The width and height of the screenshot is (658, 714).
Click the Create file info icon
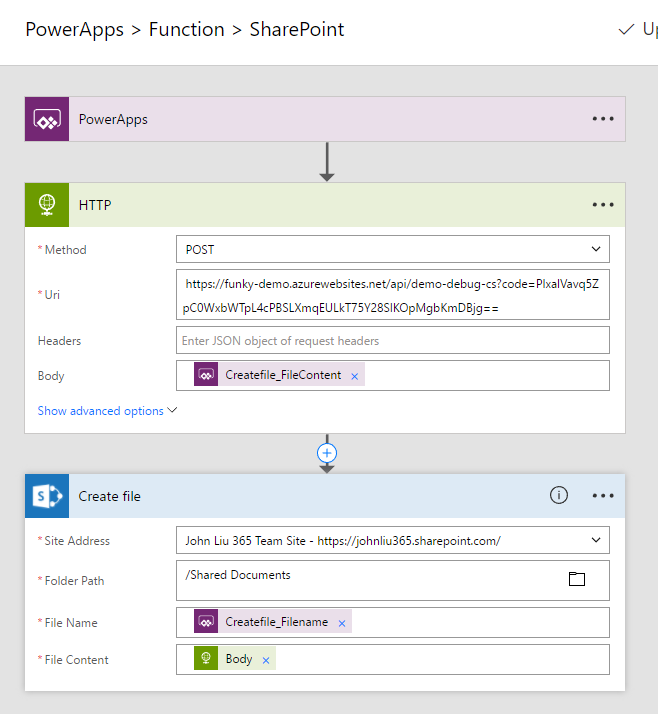point(559,496)
